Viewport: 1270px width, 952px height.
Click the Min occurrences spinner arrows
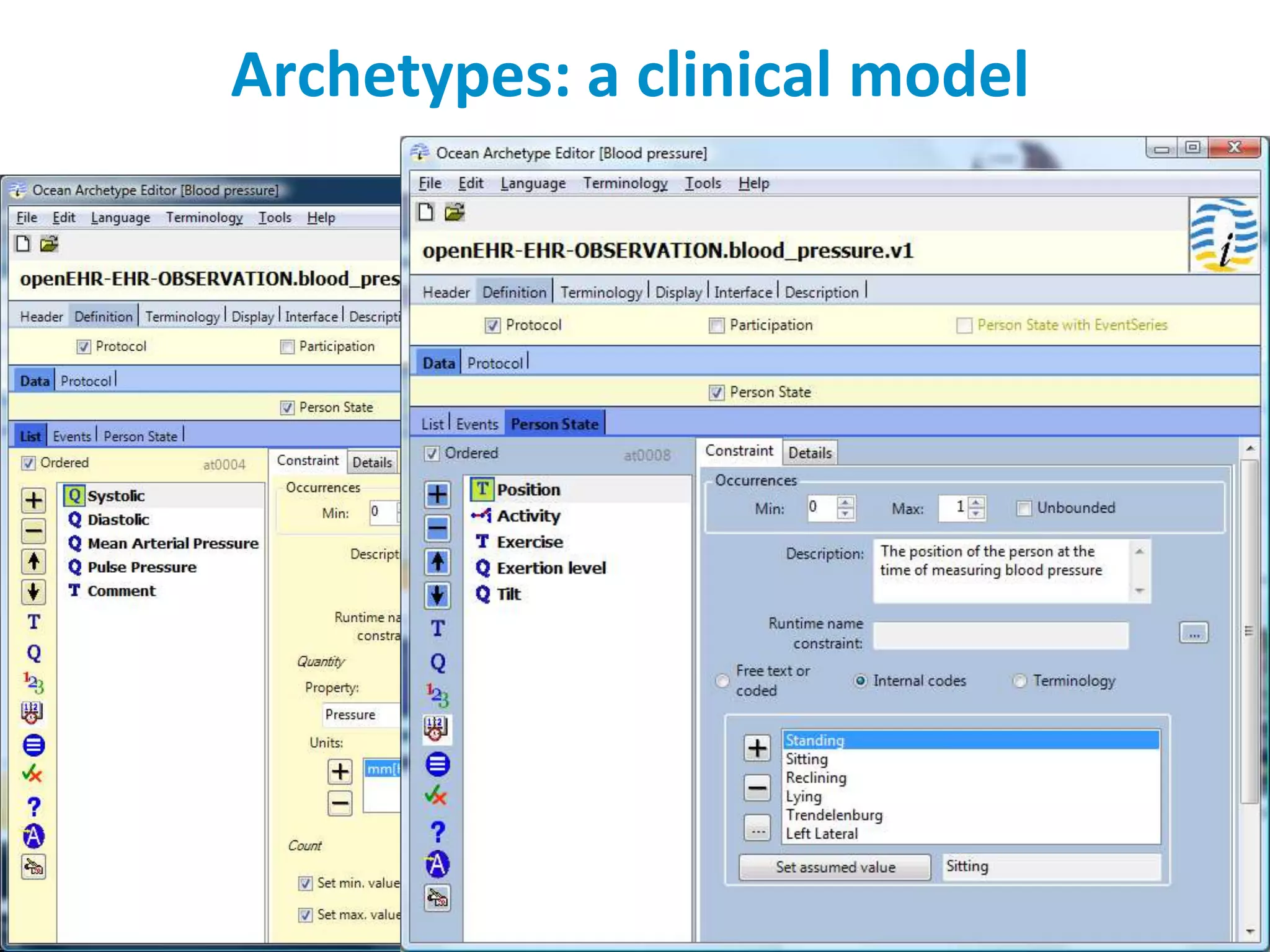click(845, 508)
